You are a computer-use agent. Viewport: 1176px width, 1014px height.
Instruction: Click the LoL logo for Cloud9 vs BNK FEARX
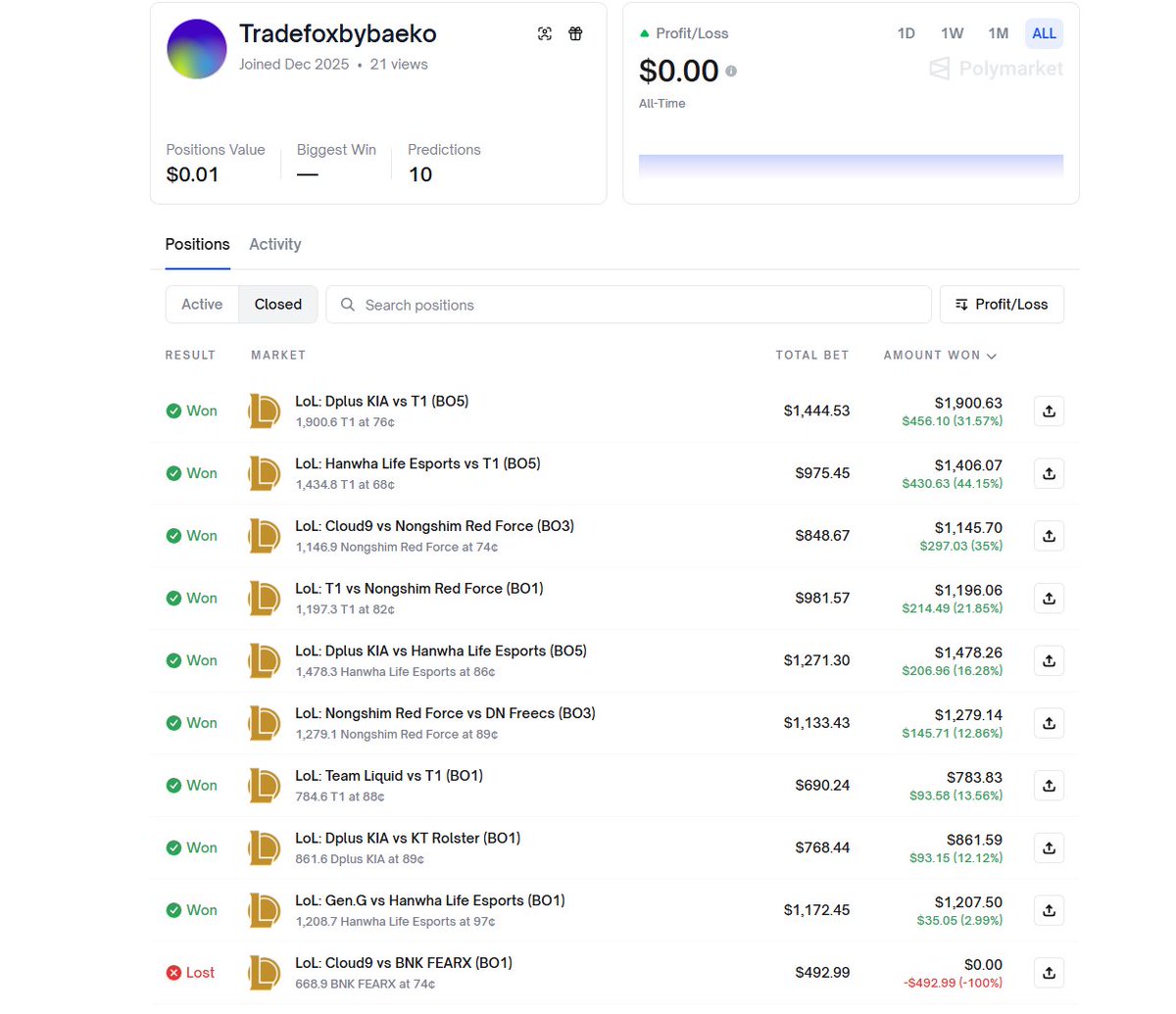(265, 973)
